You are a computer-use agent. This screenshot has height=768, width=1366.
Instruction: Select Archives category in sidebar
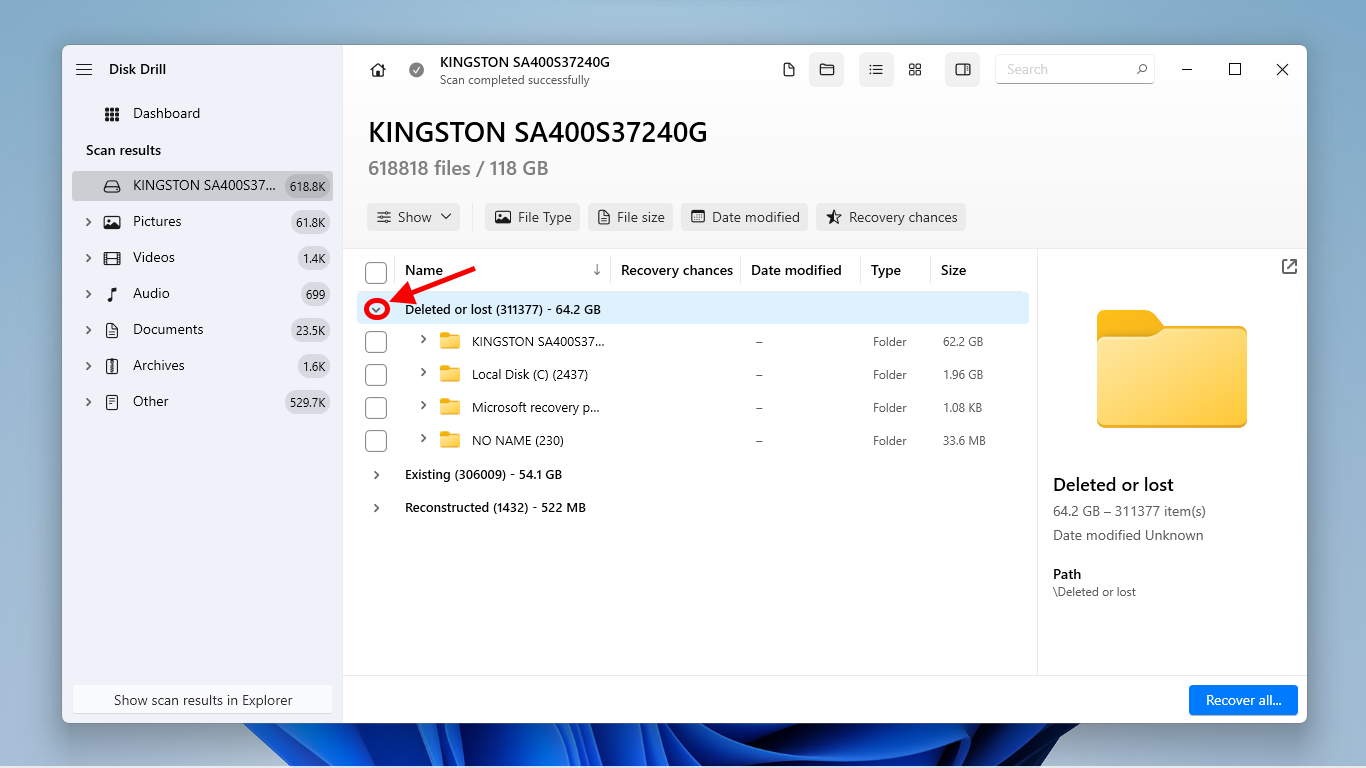202,366
